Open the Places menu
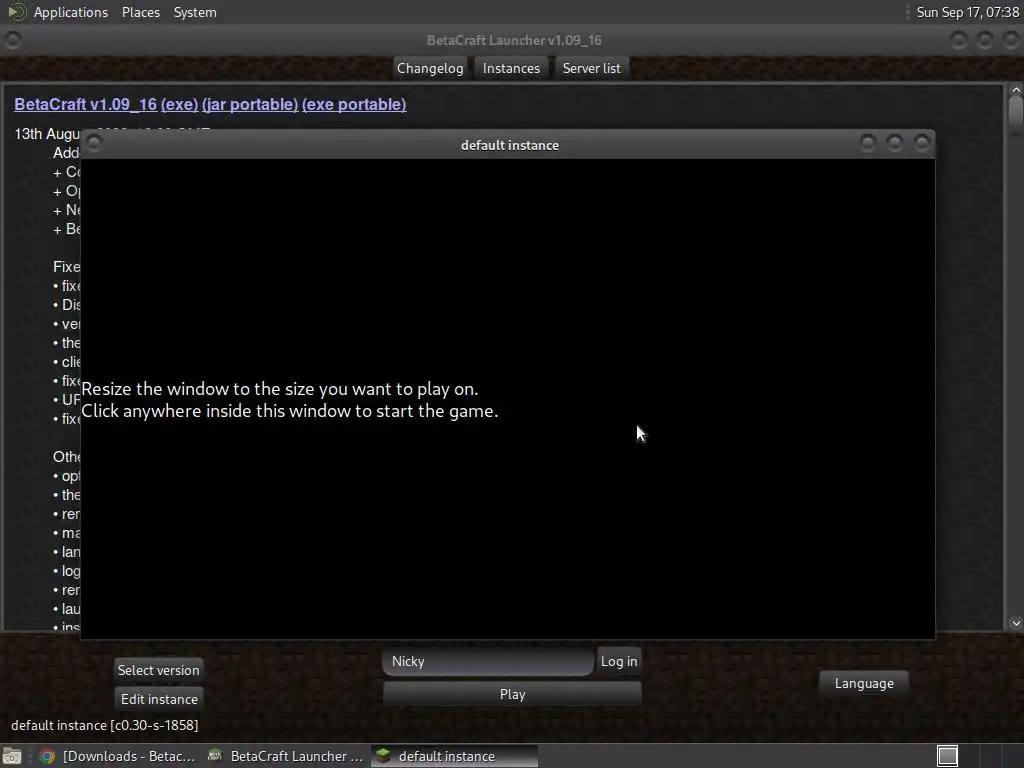The height and width of the screenshot is (768, 1024). tap(140, 12)
